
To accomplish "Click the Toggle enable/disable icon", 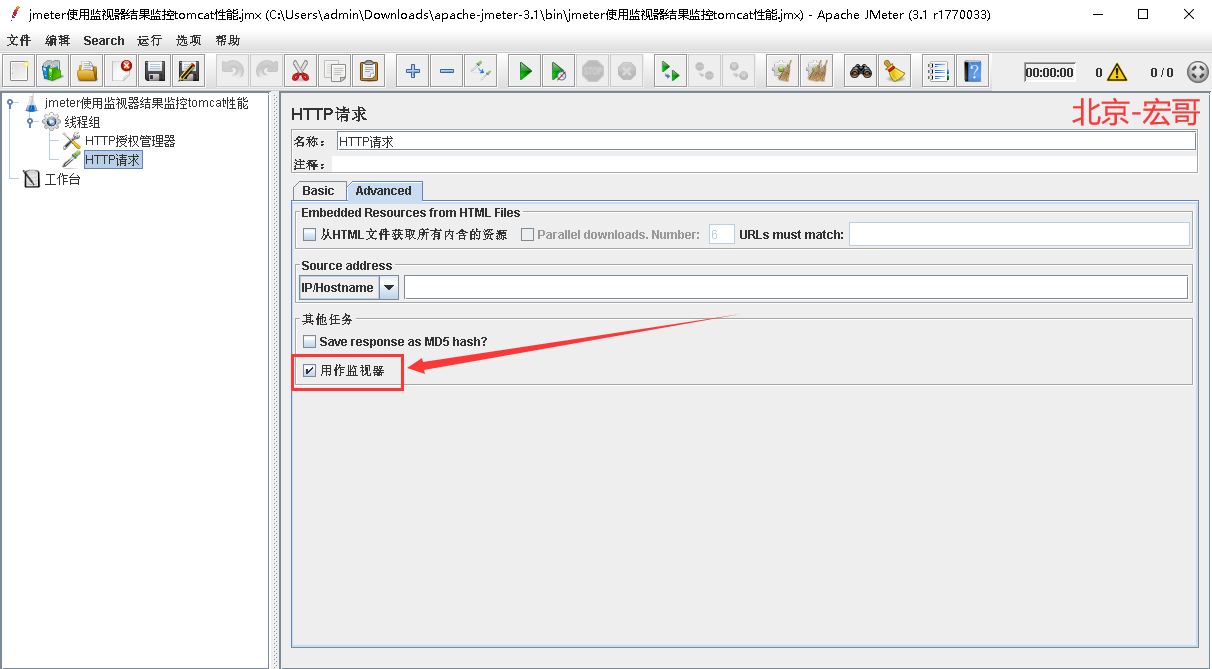I will [x=480, y=71].
